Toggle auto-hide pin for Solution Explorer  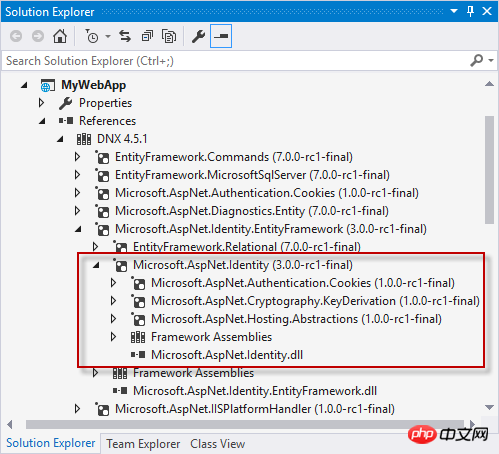470,11
